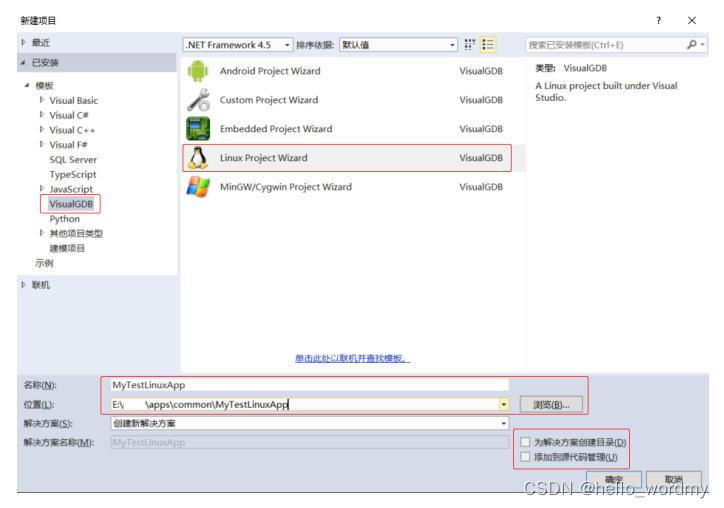Cancel with the 取消 button
Viewport: 724px width, 508px height.
point(674,478)
